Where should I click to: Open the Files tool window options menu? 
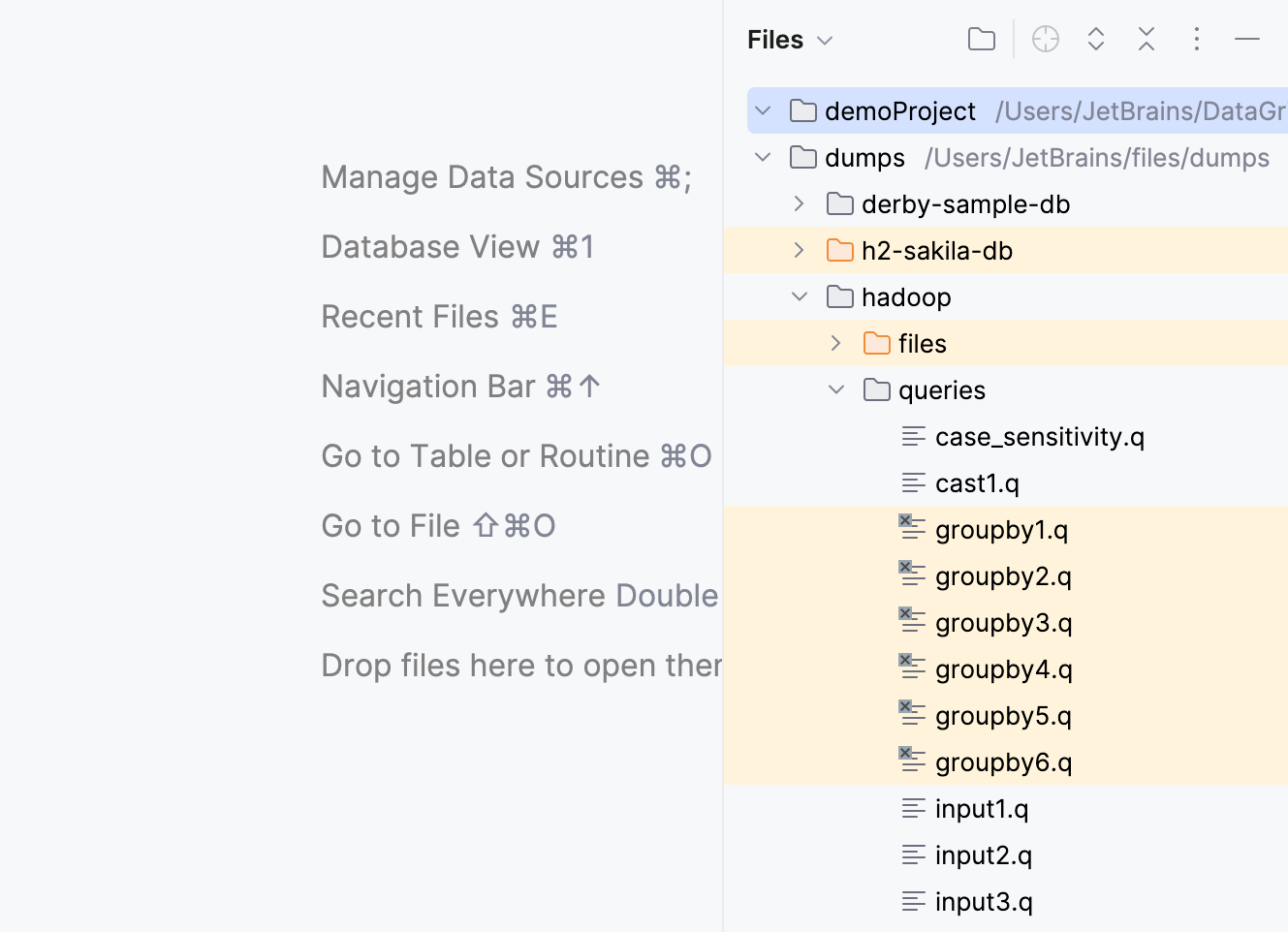(x=1197, y=39)
